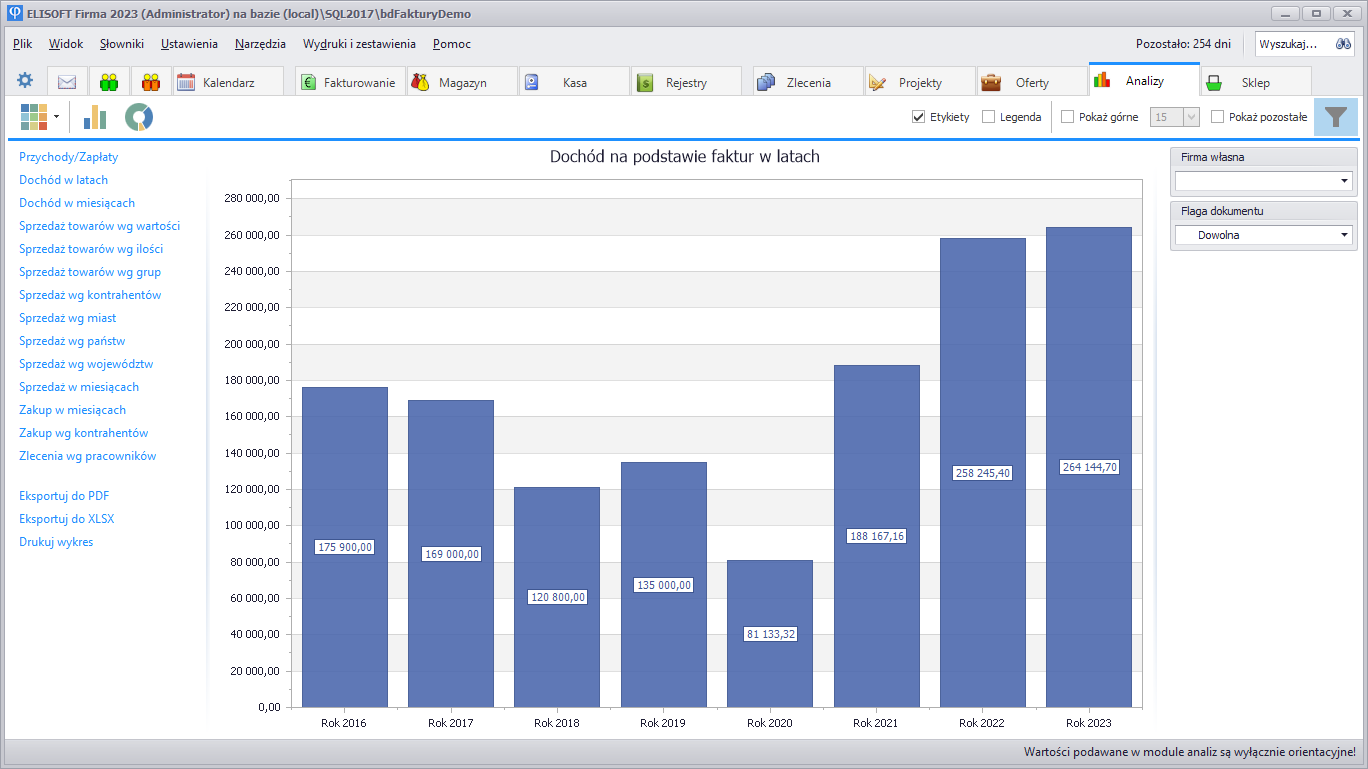Open Sprzedaż wg kontrahentów
This screenshot has width=1368, height=769.
[x=90, y=295]
